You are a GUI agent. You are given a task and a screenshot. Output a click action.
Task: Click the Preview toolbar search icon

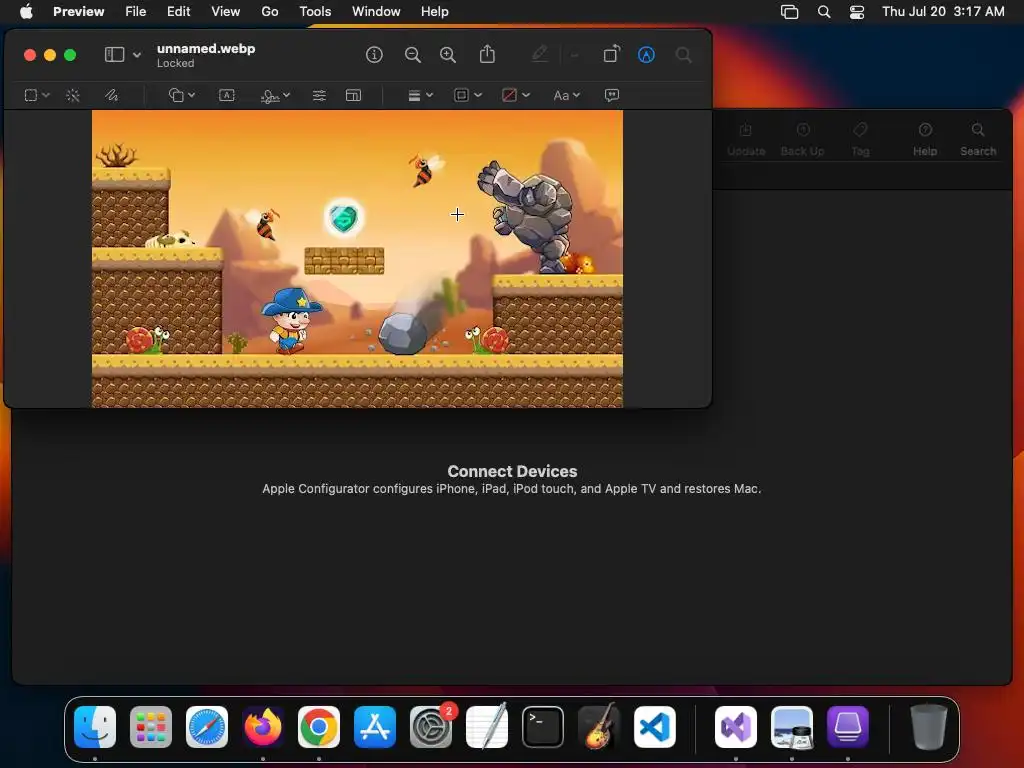(684, 55)
